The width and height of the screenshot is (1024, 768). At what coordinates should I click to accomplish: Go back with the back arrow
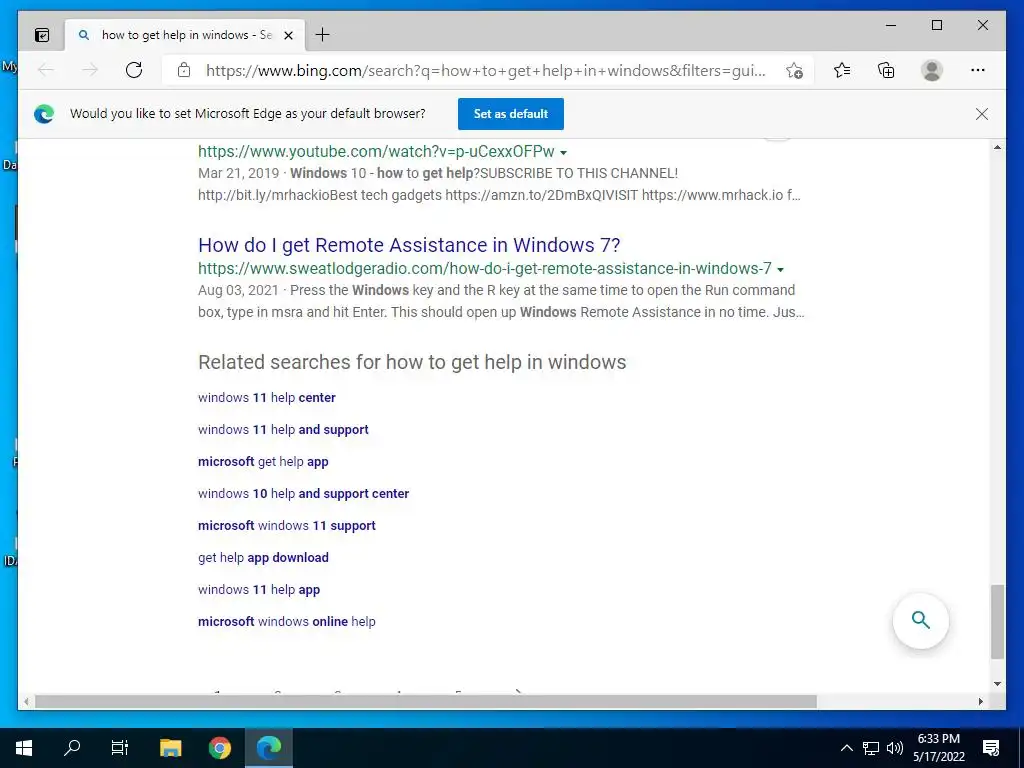click(46, 70)
